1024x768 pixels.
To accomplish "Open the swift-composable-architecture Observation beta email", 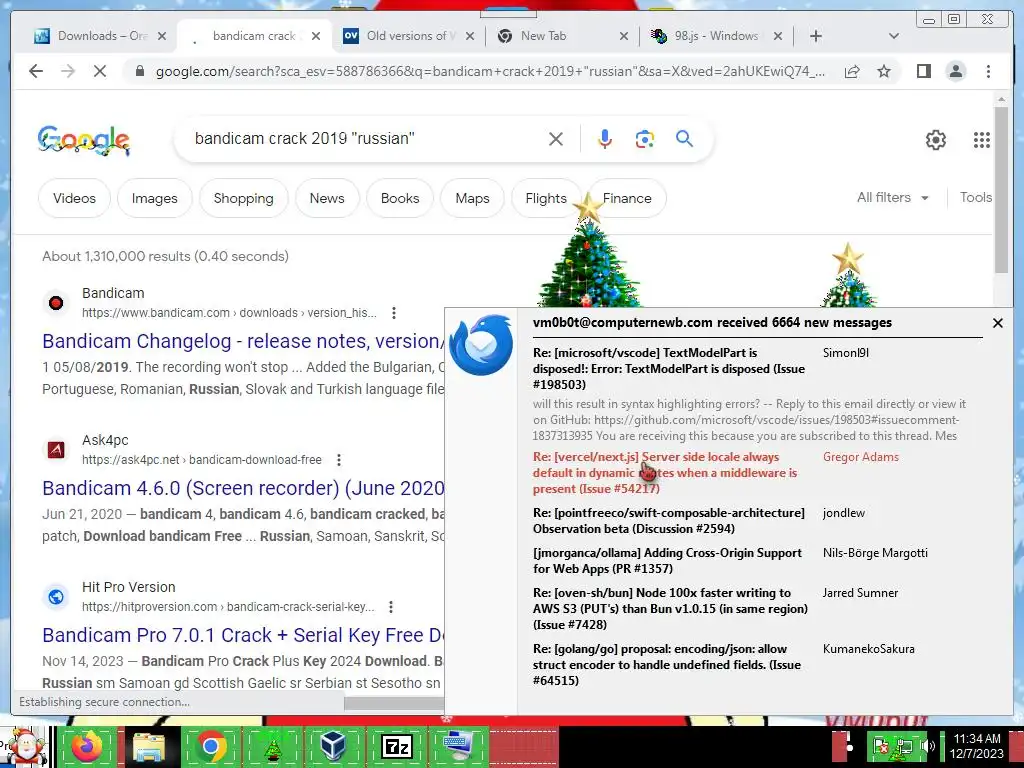I will 669,520.
